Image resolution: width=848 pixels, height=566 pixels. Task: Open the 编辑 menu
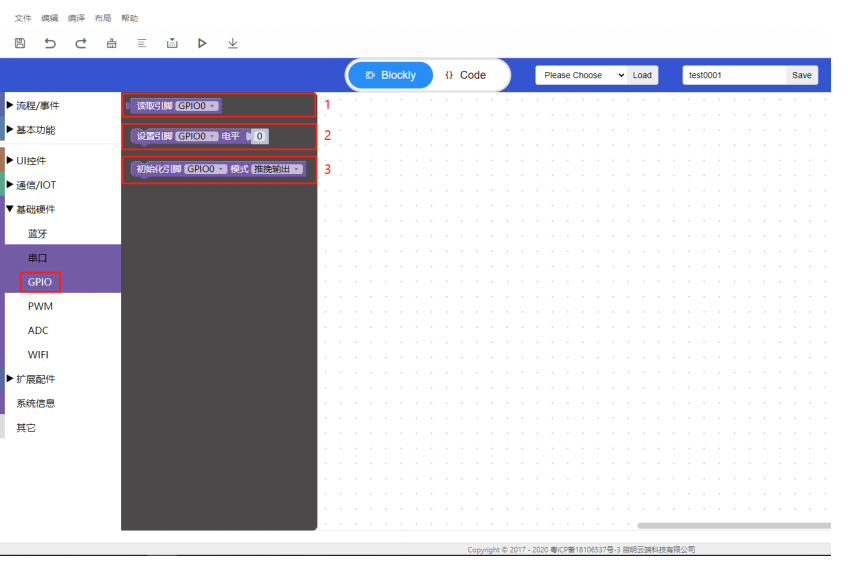pos(50,18)
